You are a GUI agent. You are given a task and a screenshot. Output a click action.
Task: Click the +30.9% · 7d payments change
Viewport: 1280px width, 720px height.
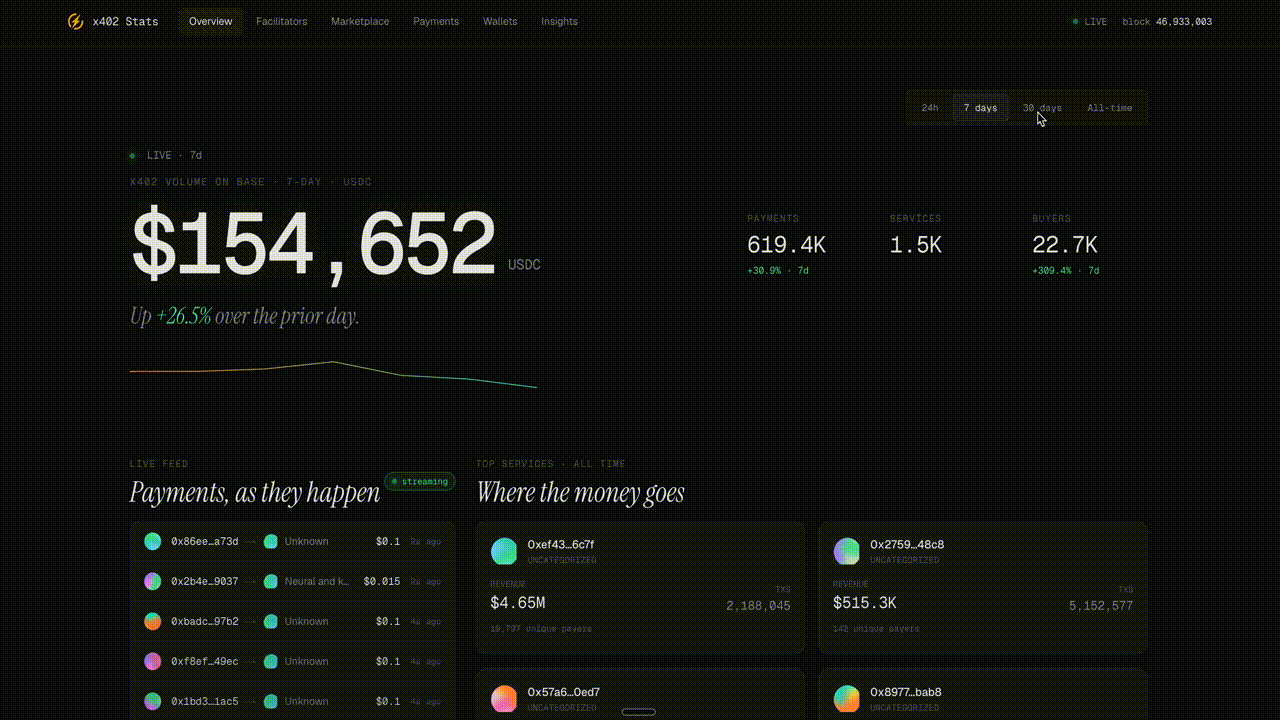[778, 271]
